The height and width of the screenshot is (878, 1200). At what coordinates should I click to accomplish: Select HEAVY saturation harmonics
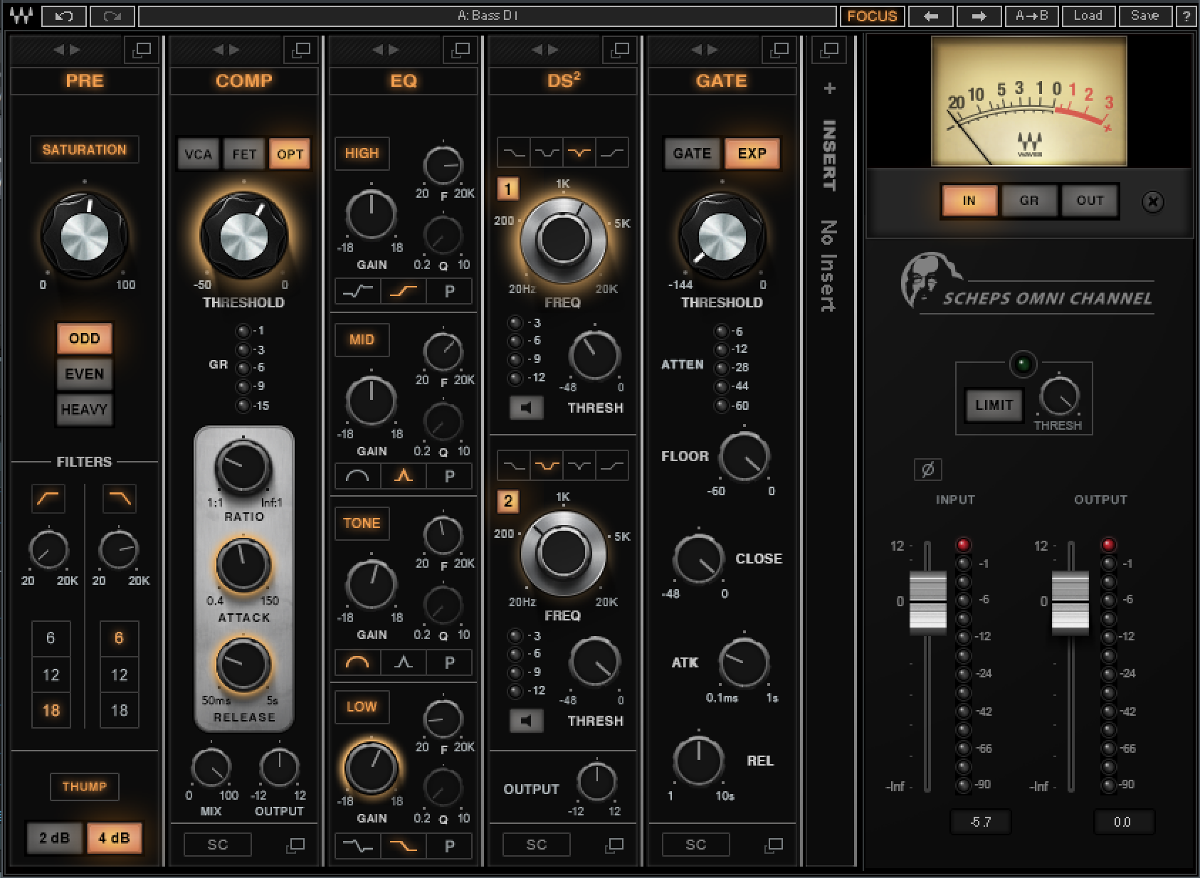84,409
